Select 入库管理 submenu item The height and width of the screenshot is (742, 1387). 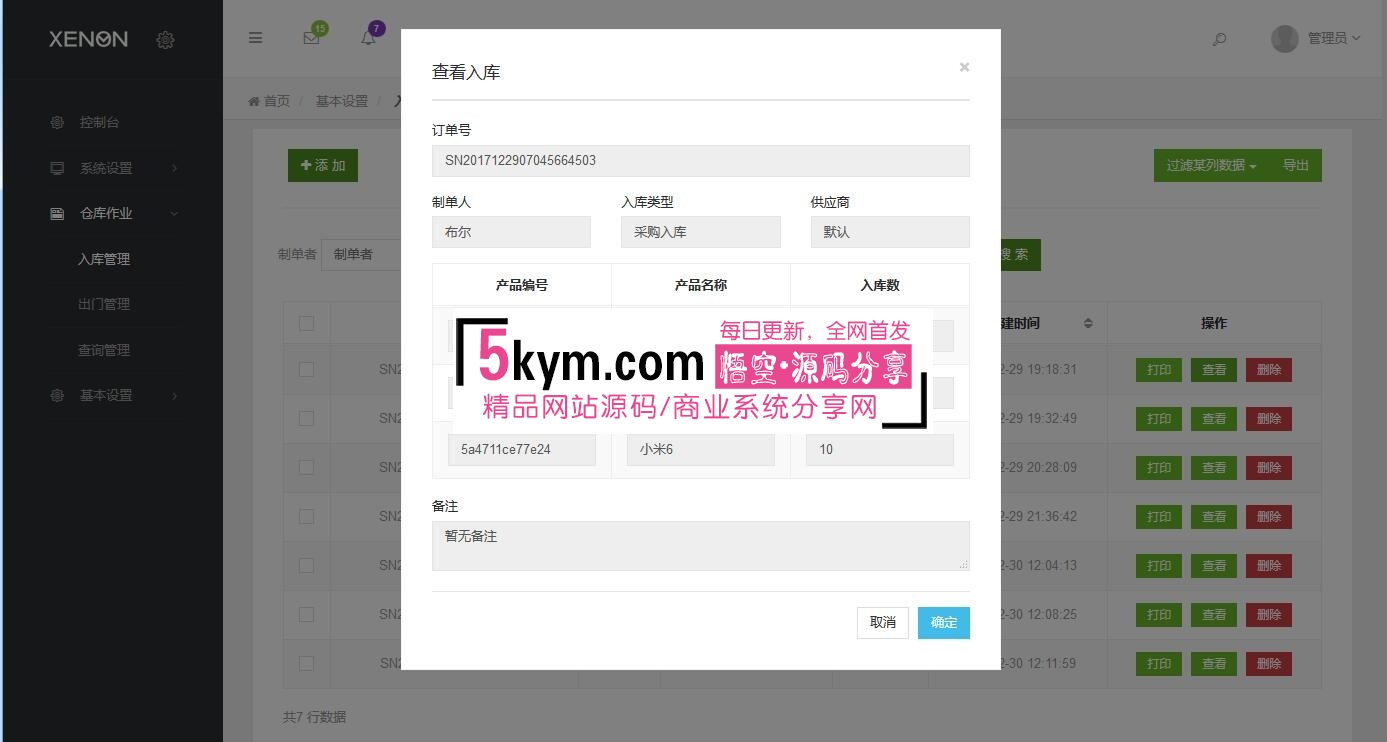pos(104,259)
